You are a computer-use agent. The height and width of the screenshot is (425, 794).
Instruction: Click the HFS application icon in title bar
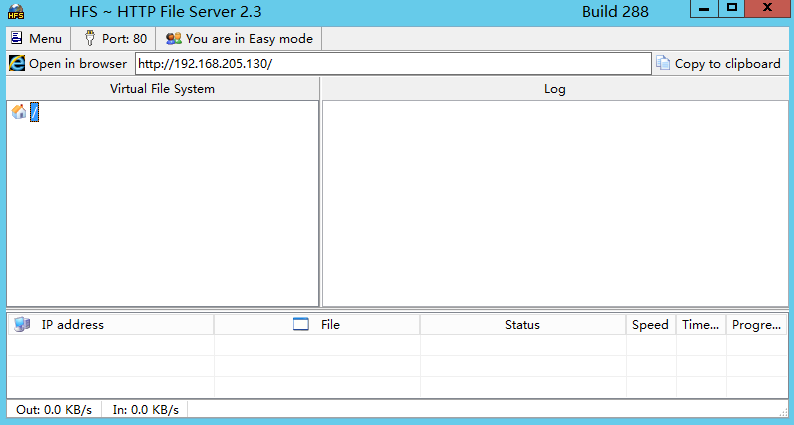[x=16, y=11]
